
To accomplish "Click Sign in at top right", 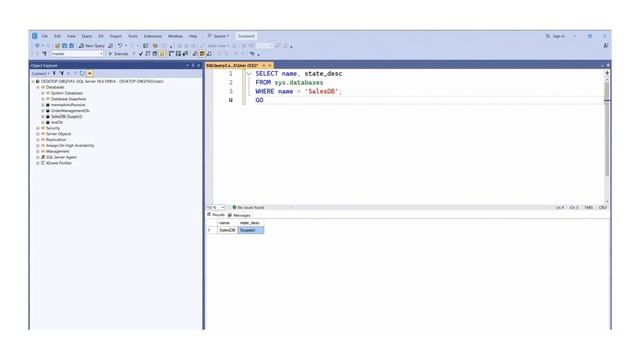I will click(x=555, y=36).
